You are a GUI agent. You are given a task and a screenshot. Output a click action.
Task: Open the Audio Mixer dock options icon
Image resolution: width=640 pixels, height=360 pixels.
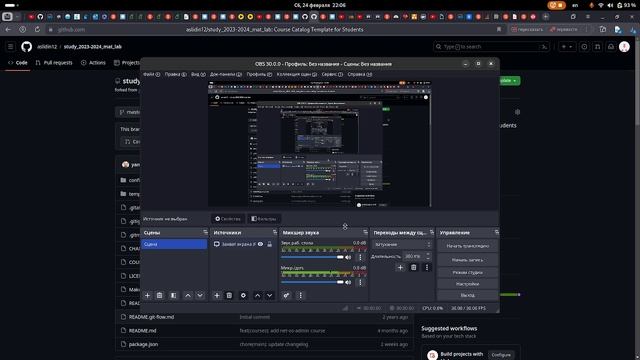365,232
